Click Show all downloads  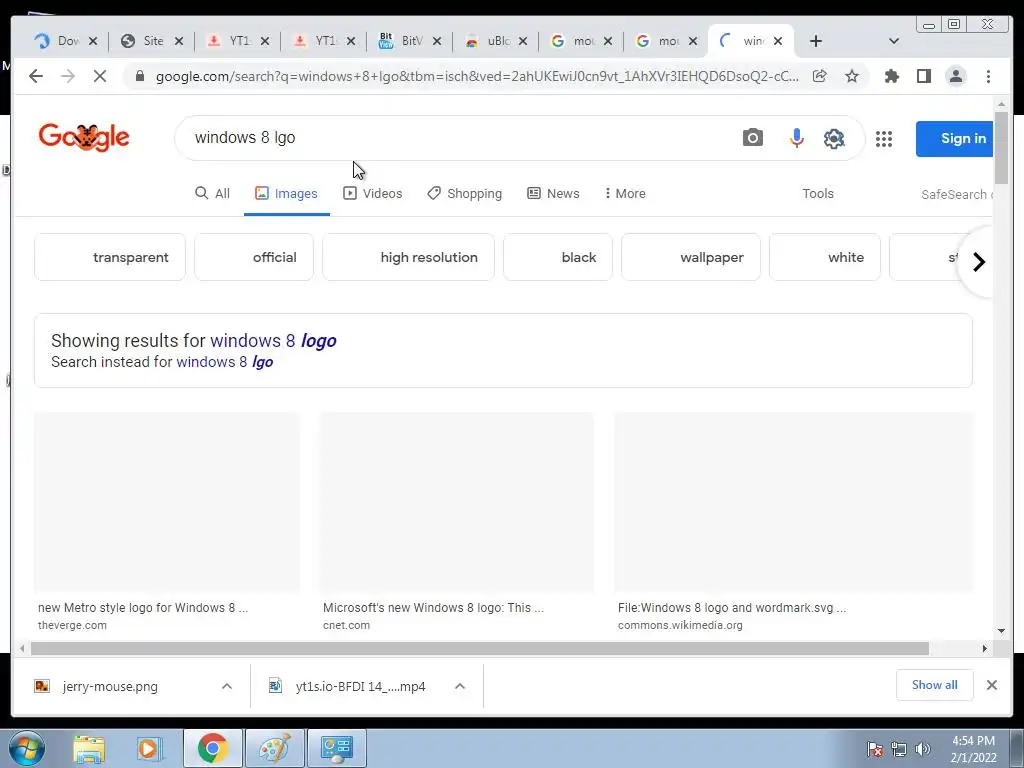tap(935, 685)
